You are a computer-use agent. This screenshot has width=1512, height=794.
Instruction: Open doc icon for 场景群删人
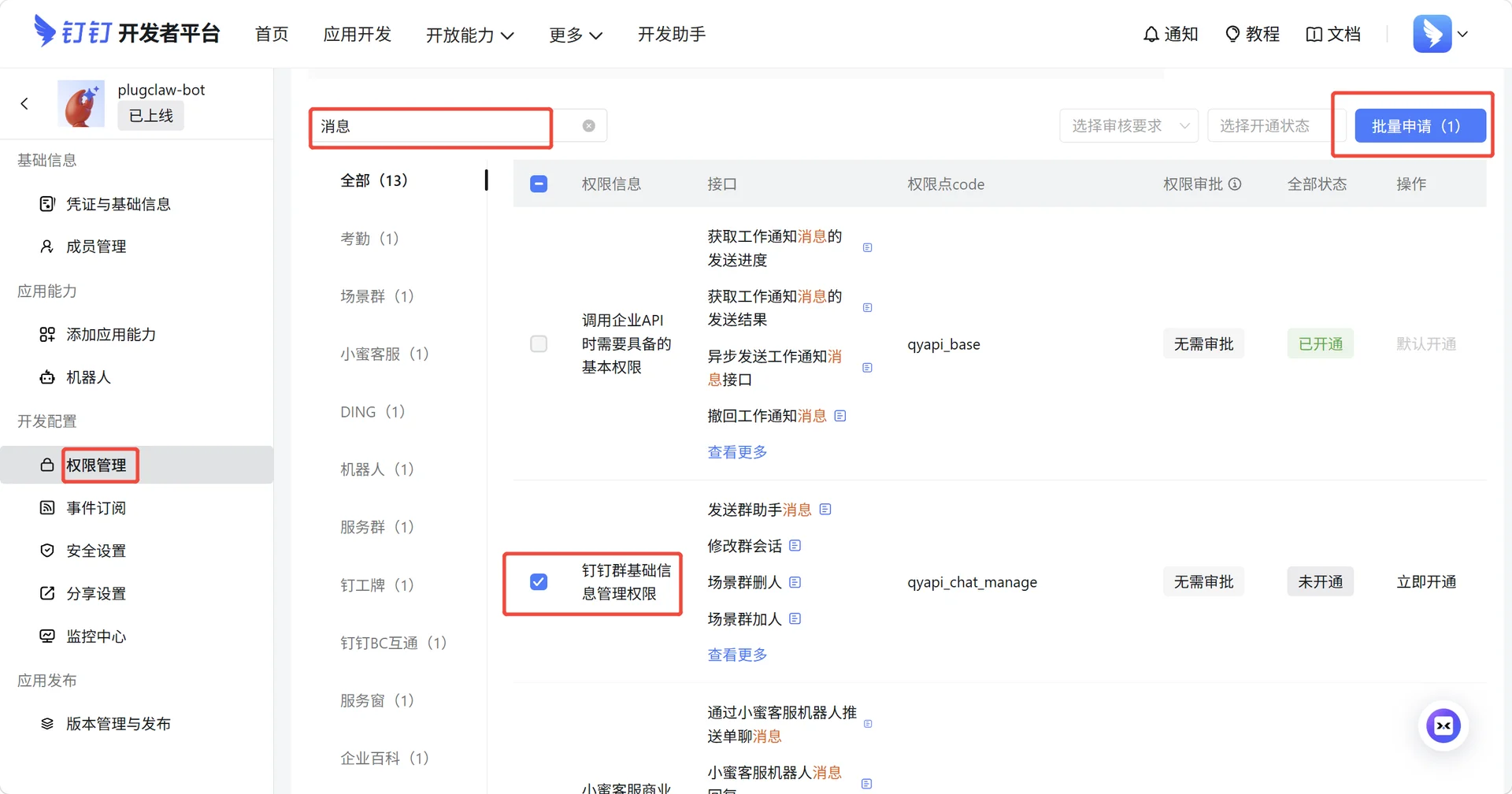point(795,582)
